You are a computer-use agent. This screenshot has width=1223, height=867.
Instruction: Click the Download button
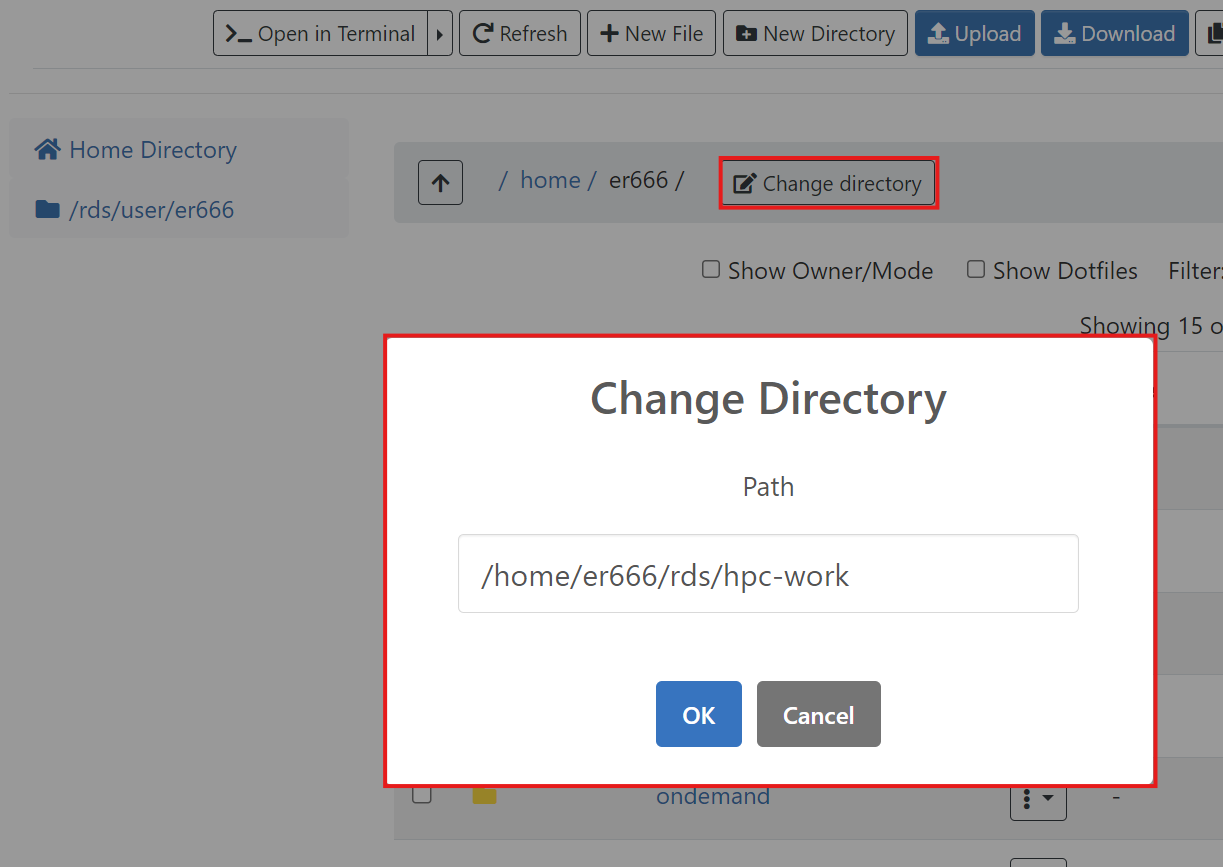[x=1114, y=34]
